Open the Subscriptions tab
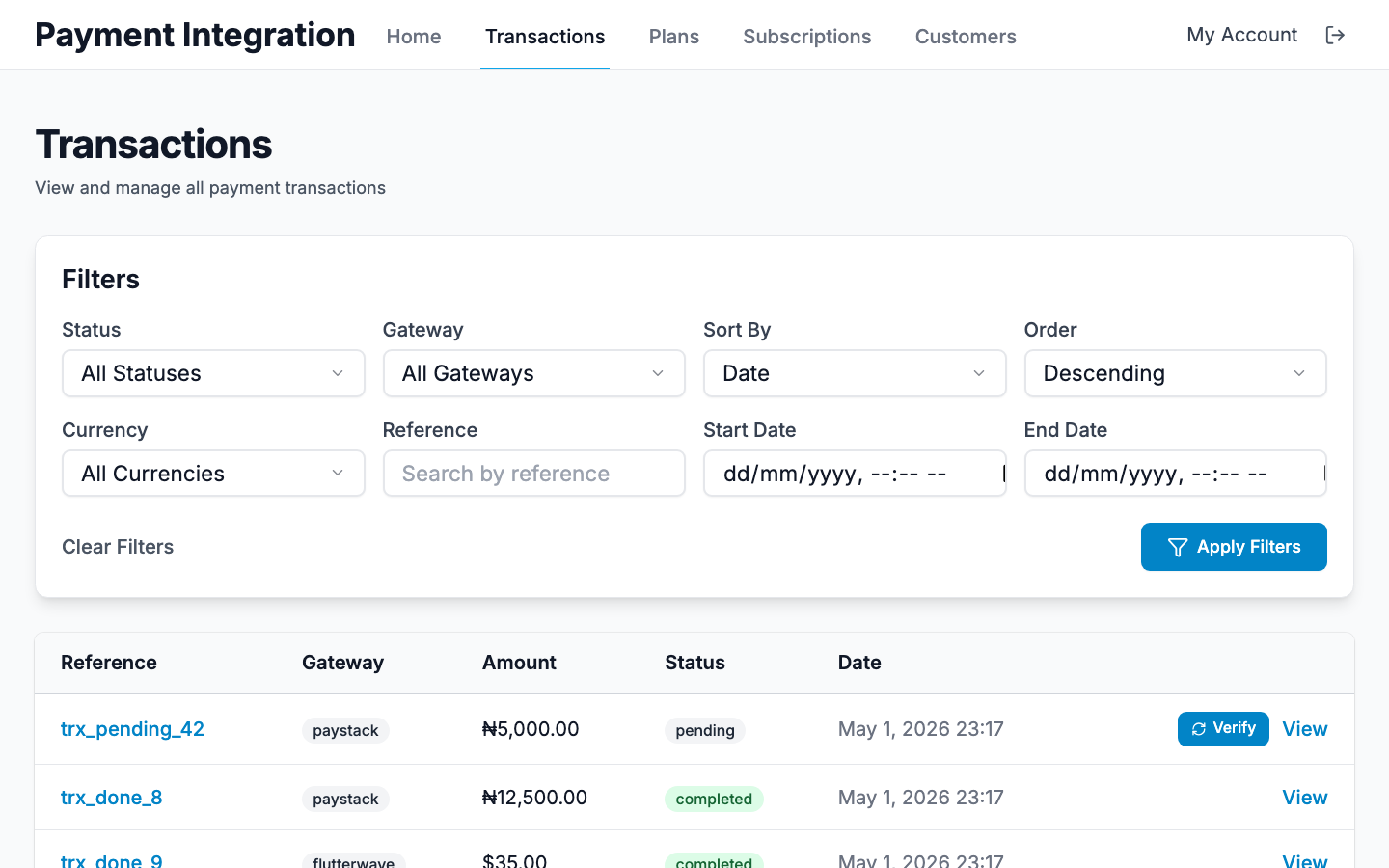Image resolution: width=1389 pixels, height=868 pixels. coord(807,37)
